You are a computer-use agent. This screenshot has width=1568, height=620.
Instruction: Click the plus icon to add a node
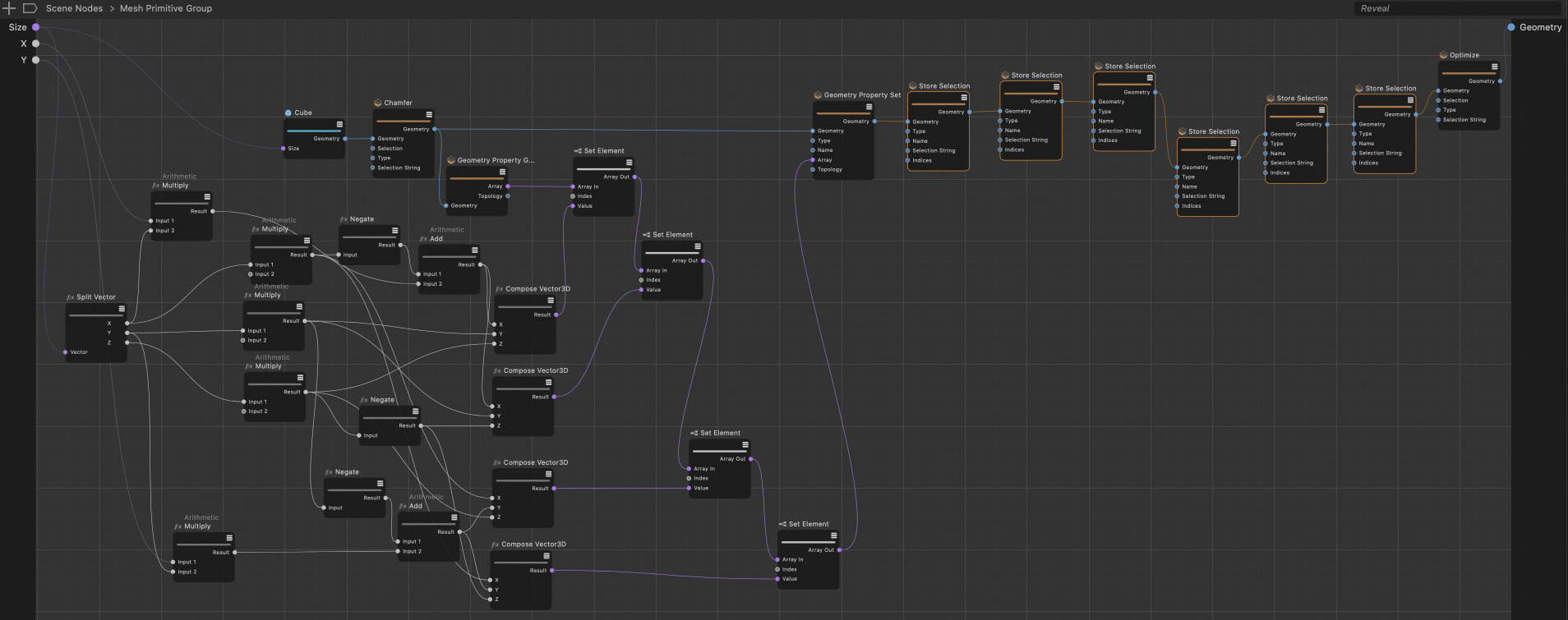pyautogui.click(x=9, y=8)
